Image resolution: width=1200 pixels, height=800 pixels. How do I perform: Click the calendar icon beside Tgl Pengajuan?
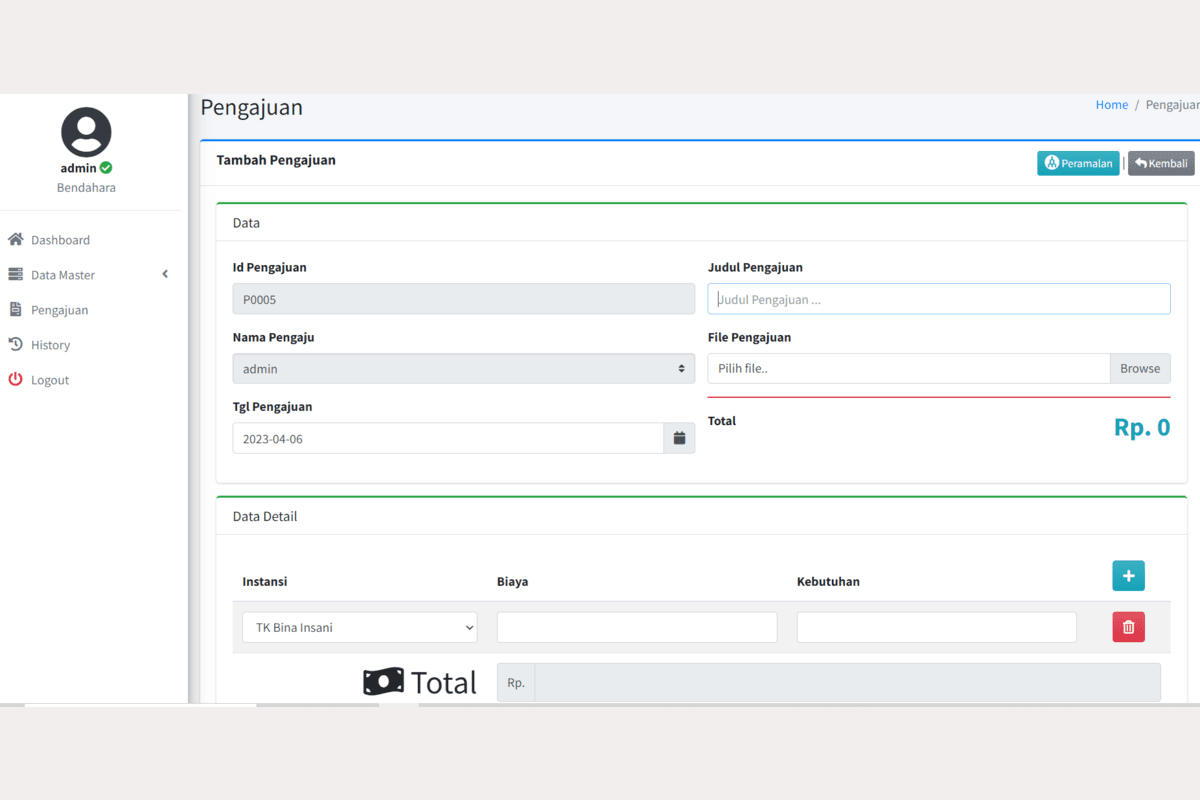coord(679,438)
